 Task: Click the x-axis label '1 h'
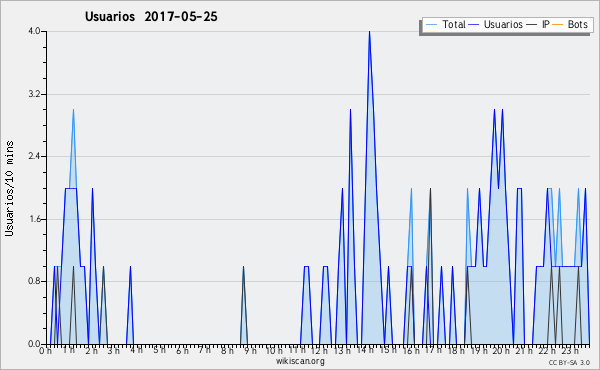click(x=68, y=350)
